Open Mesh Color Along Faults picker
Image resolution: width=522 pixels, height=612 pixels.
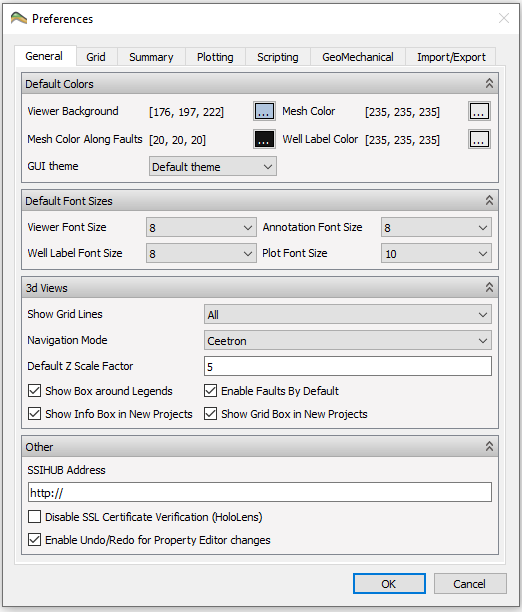point(264,139)
